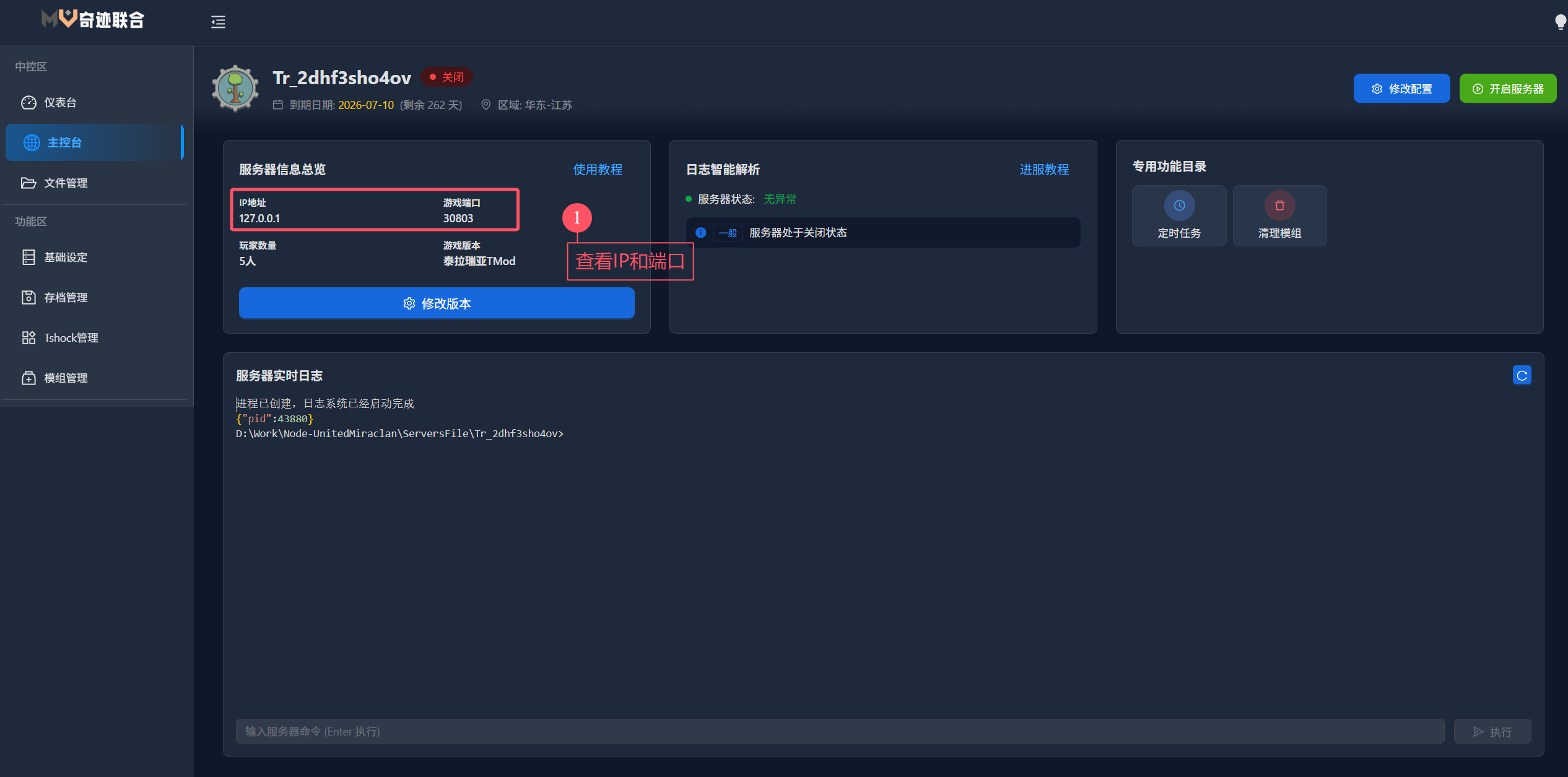Collapse the sidebar with the hamburger icon

218,22
